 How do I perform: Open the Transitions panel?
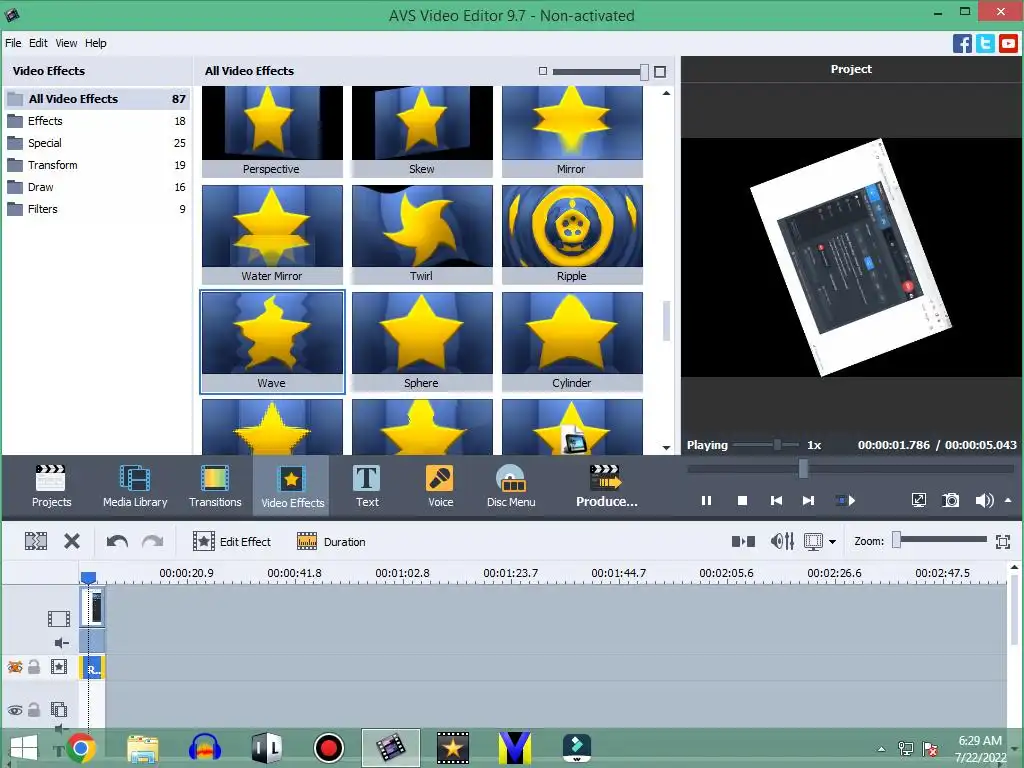pos(215,486)
